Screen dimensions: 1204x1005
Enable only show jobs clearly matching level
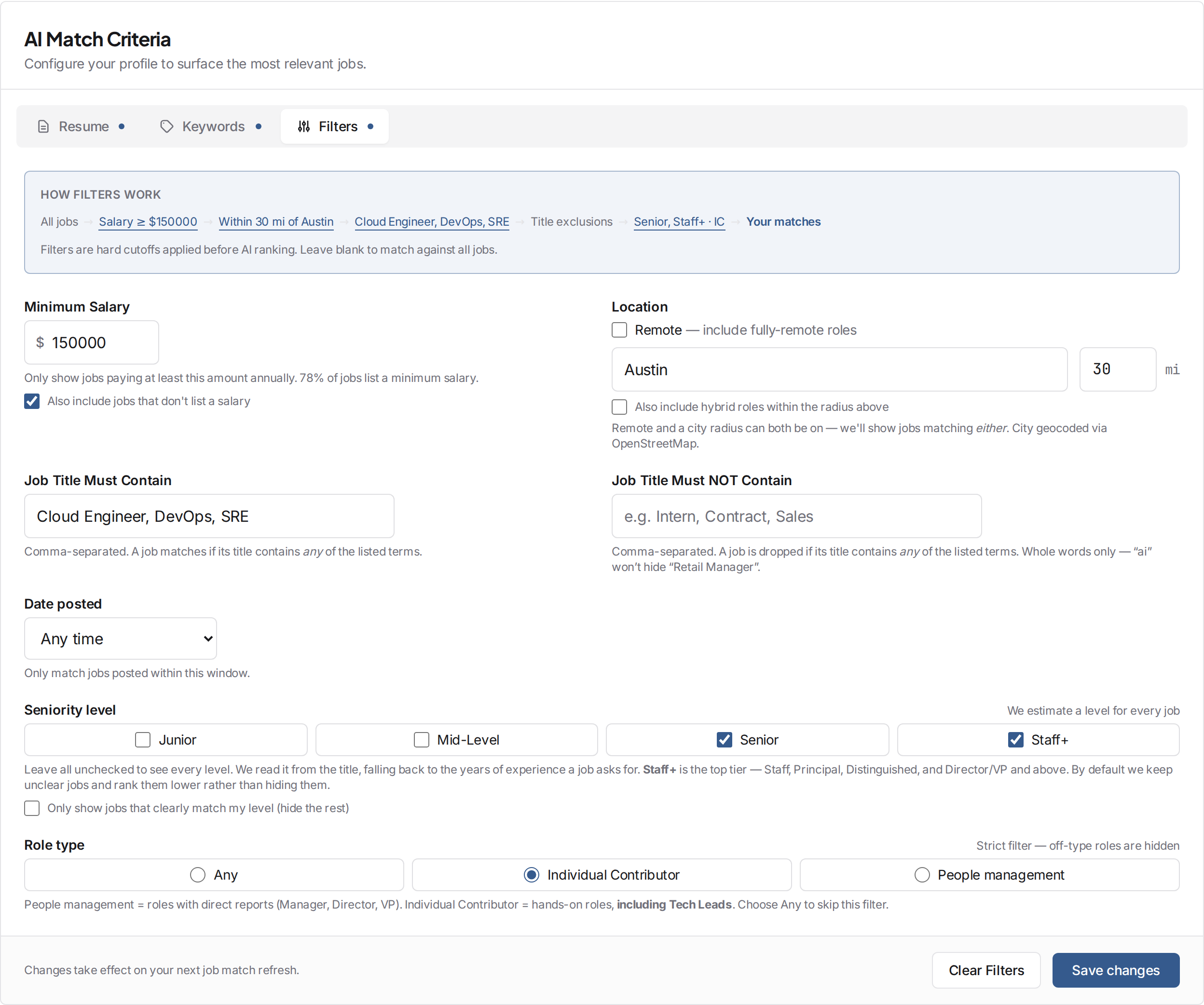point(32,808)
